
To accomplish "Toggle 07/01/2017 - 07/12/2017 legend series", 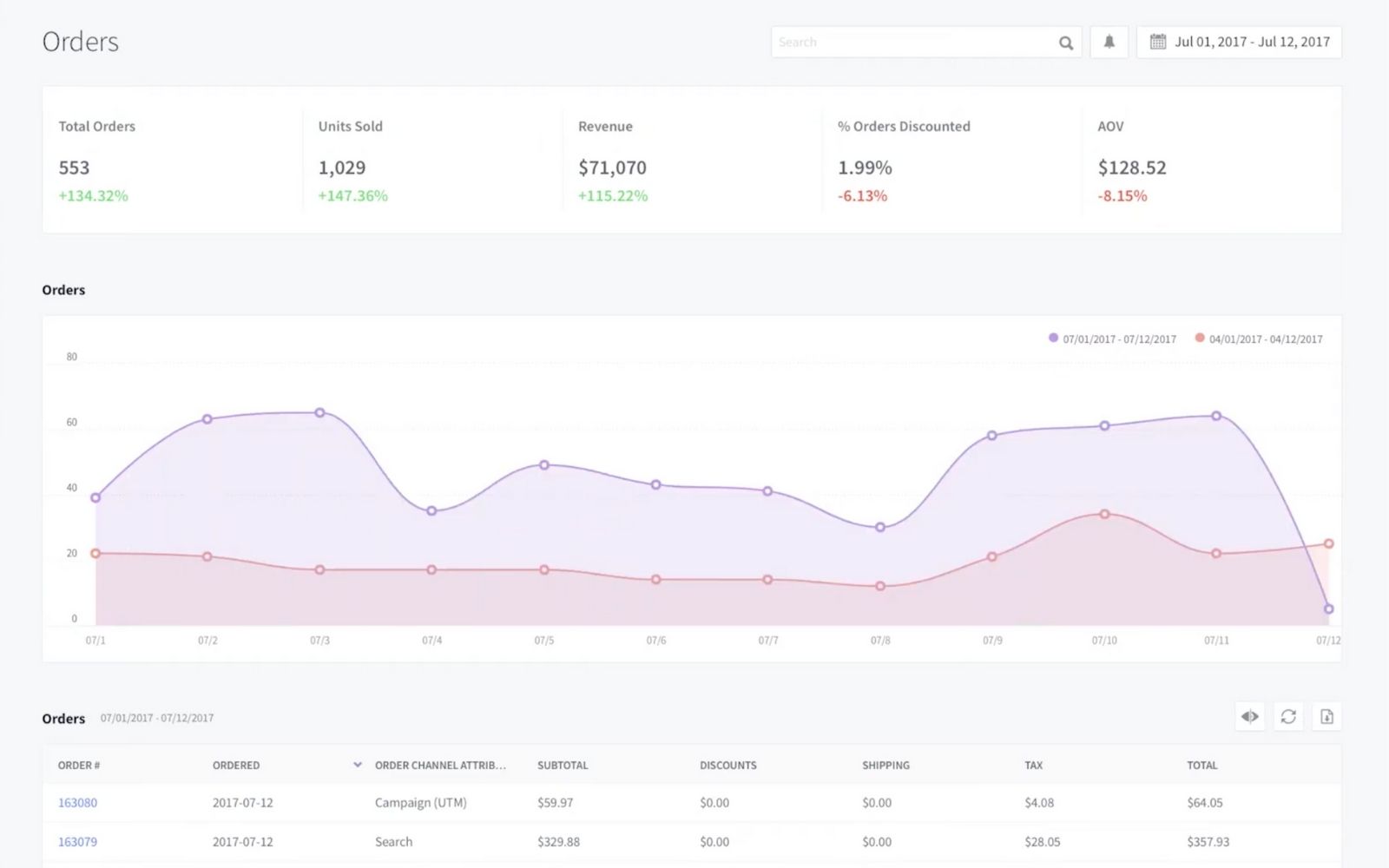I will click(1112, 339).
